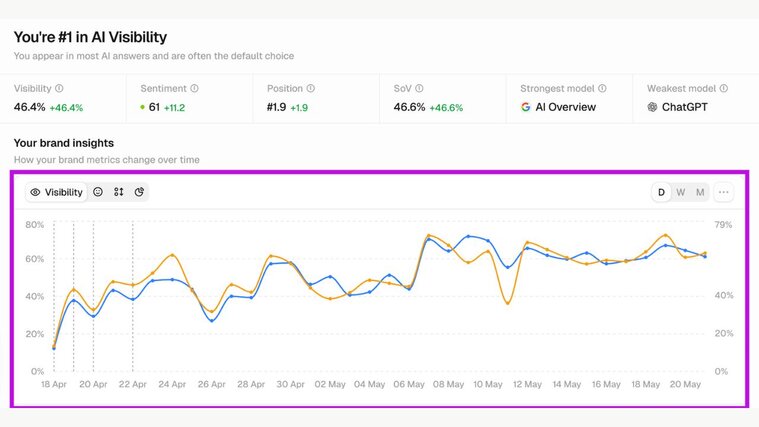This screenshot has height=427, width=759.
Task: Click the 02 May axis label
Action: (x=330, y=384)
